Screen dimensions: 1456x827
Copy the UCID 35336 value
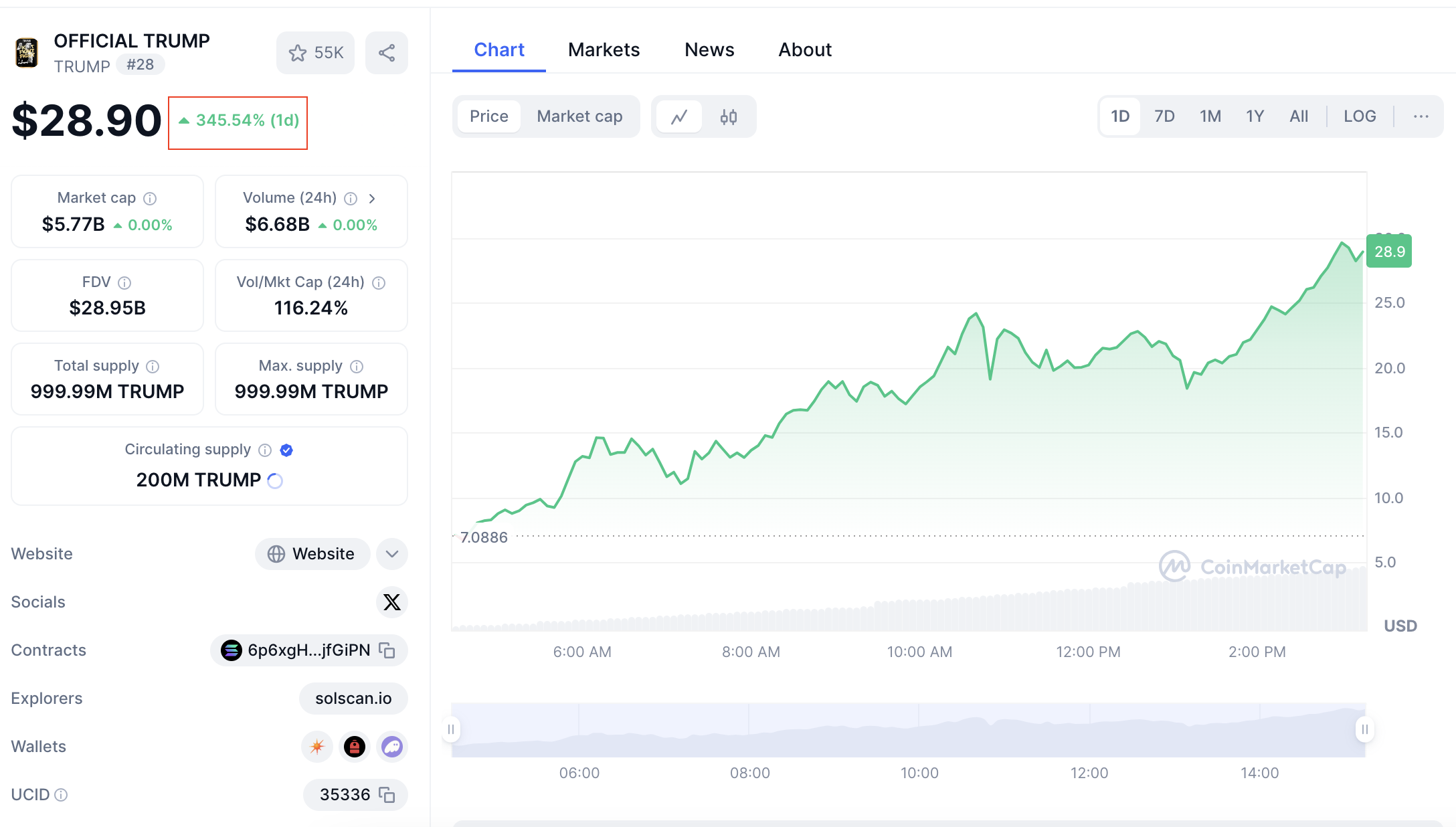point(387,795)
